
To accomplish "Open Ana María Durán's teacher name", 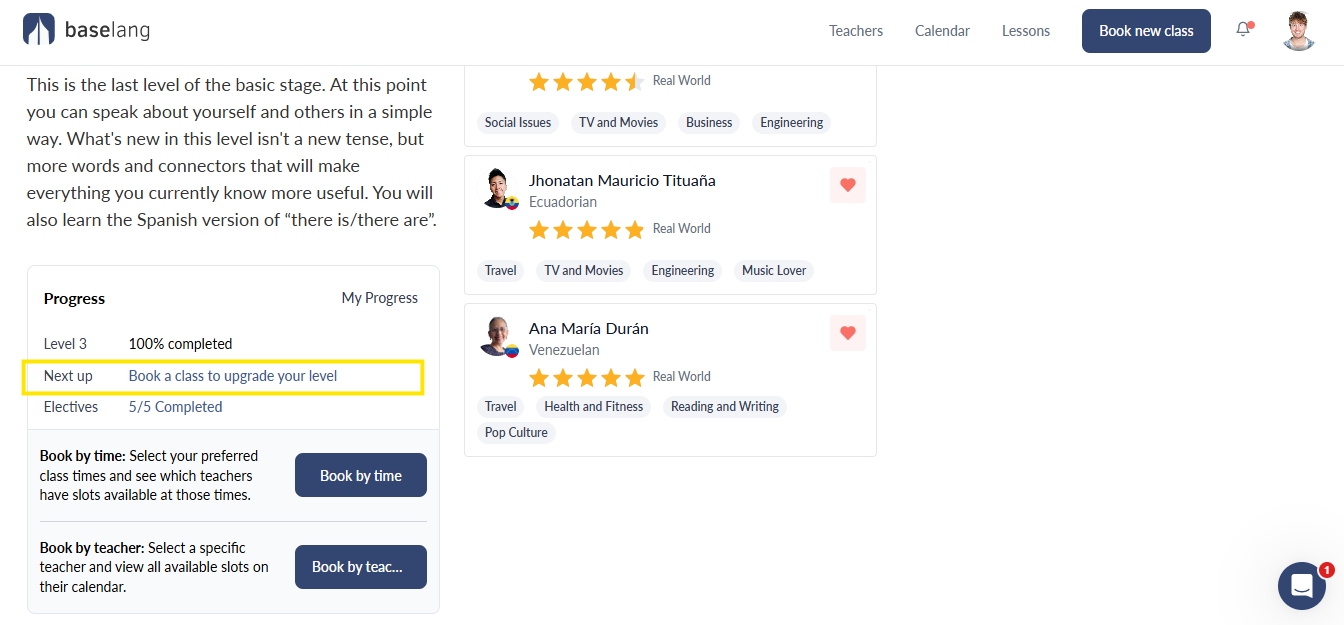I will (x=589, y=328).
